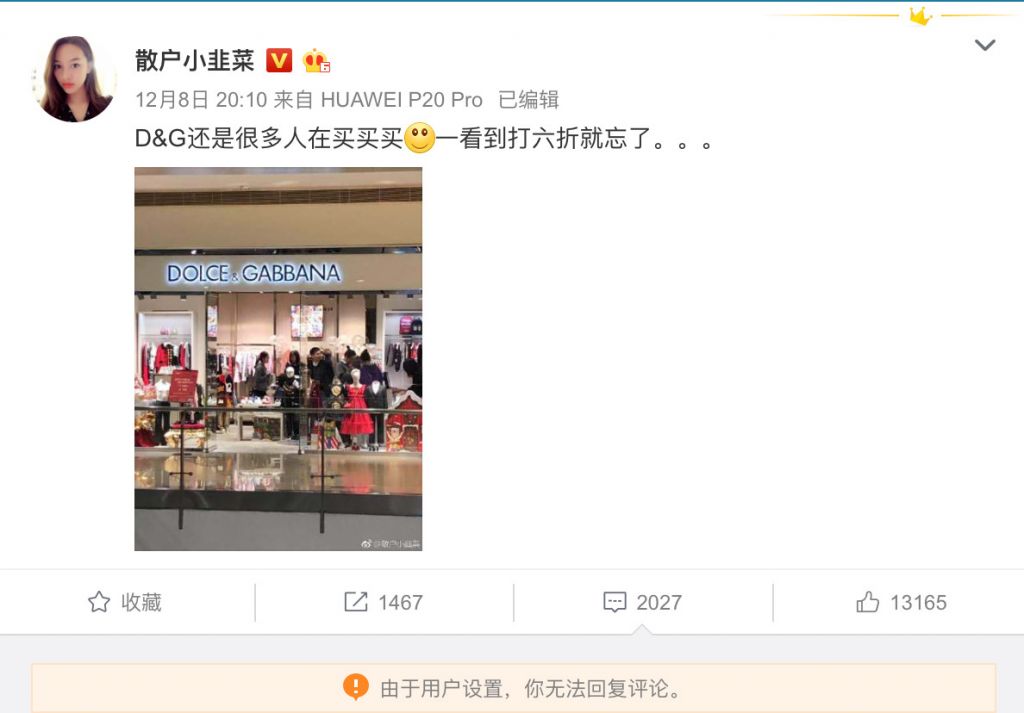Screen dimensions: 1024x713
Task: Click the comment bubble icon
Action: [615, 602]
